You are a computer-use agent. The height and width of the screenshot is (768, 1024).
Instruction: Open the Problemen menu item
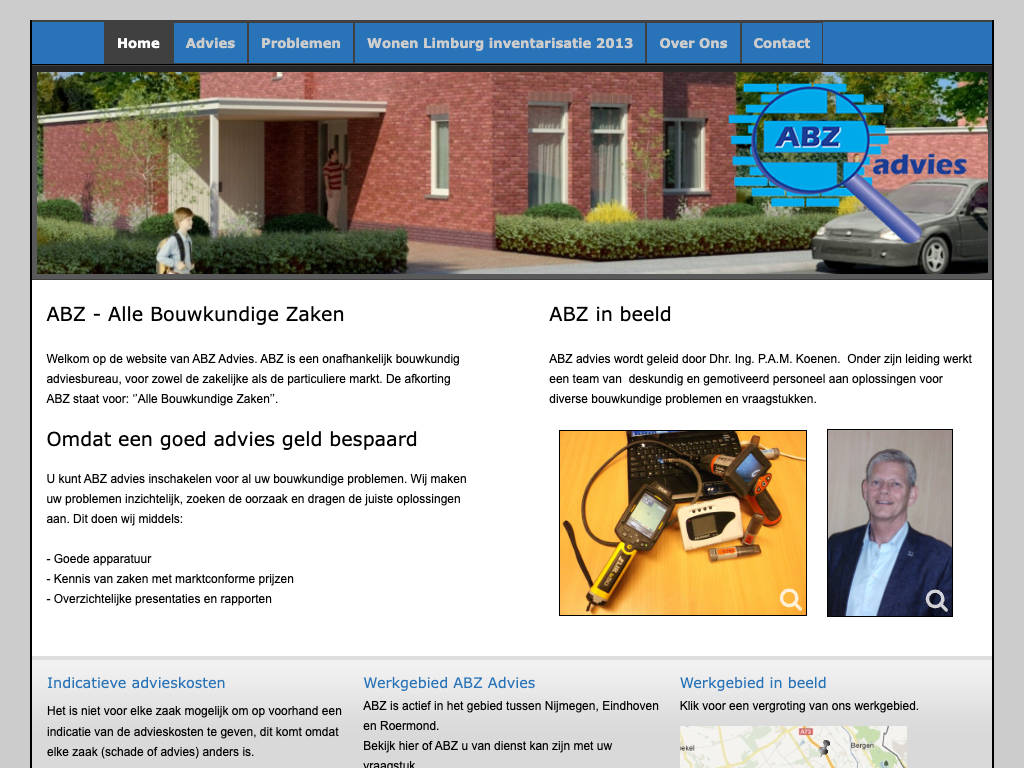[x=300, y=43]
